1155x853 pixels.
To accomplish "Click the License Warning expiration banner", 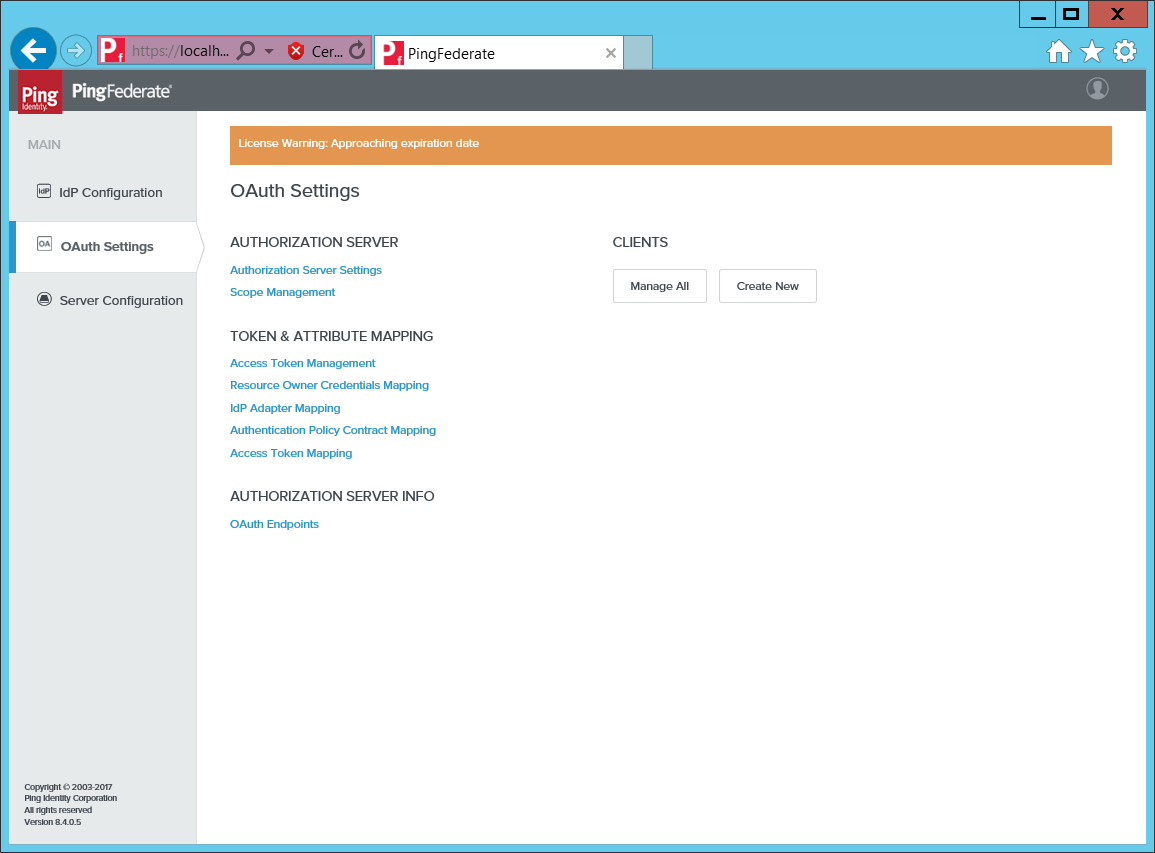I will [x=670, y=145].
